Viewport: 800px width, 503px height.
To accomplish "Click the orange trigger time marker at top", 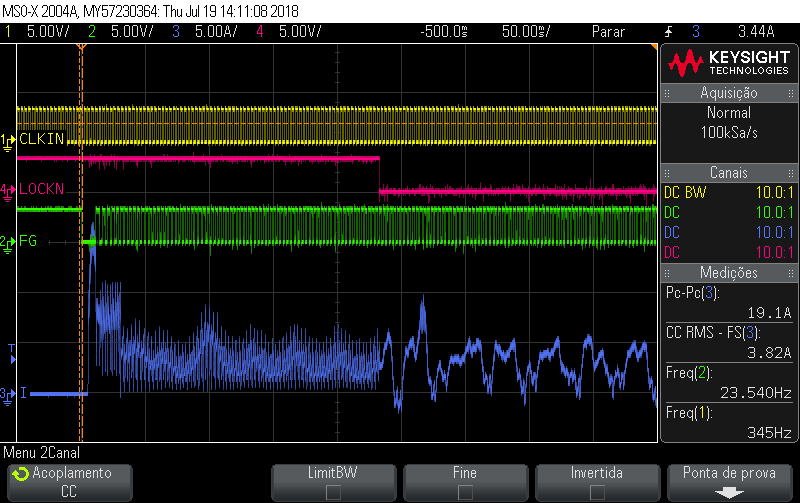I will click(81, 47).
